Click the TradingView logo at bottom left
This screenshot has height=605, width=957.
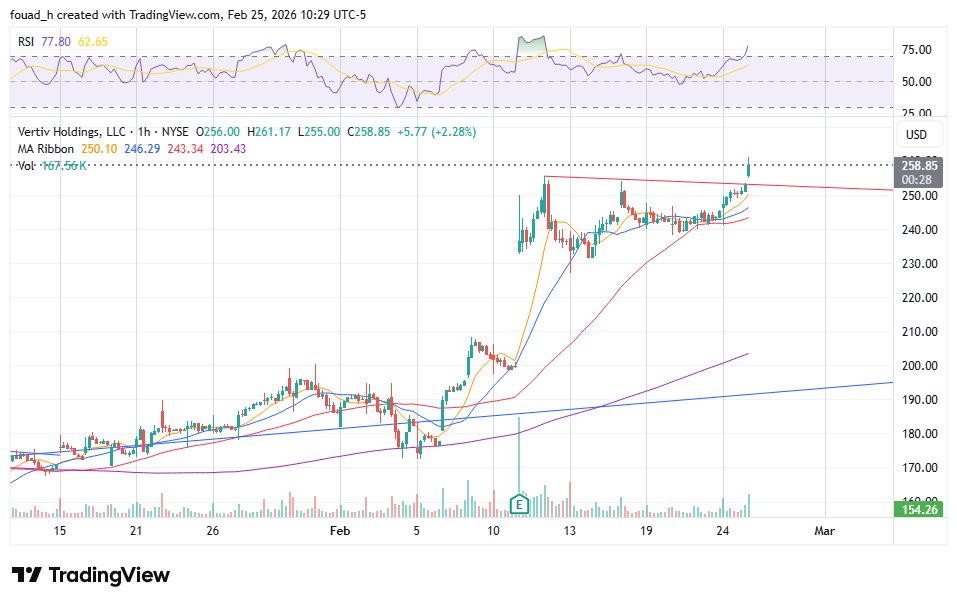88,575
